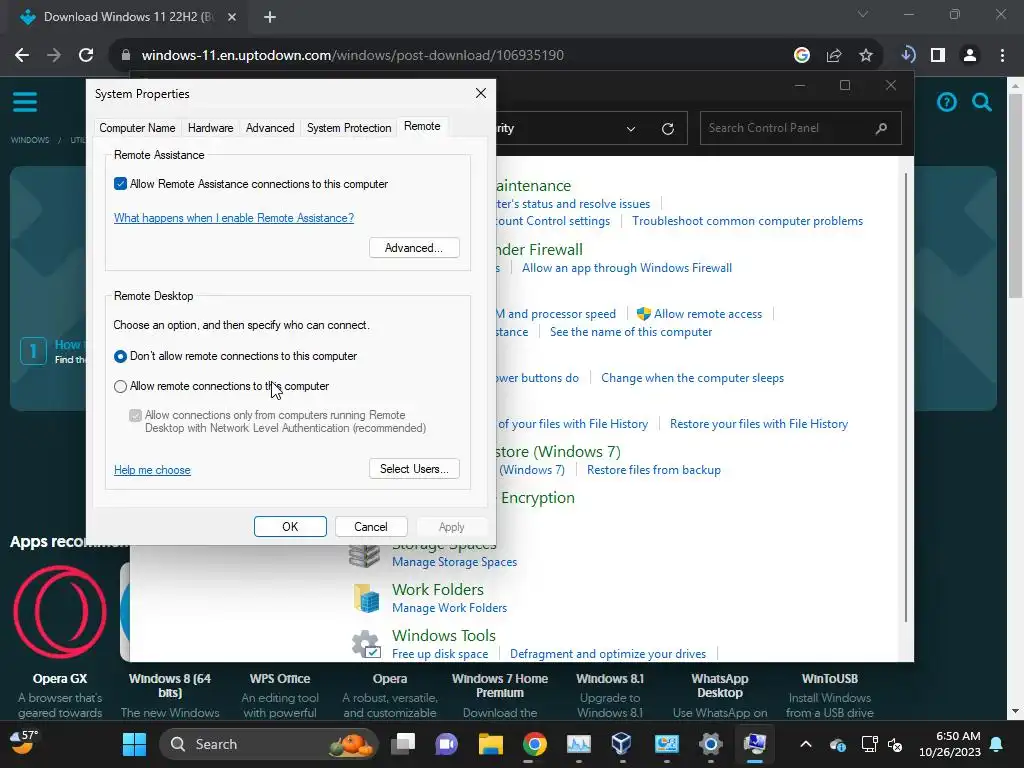Click the Chrome address bar URL

point(353,56)
